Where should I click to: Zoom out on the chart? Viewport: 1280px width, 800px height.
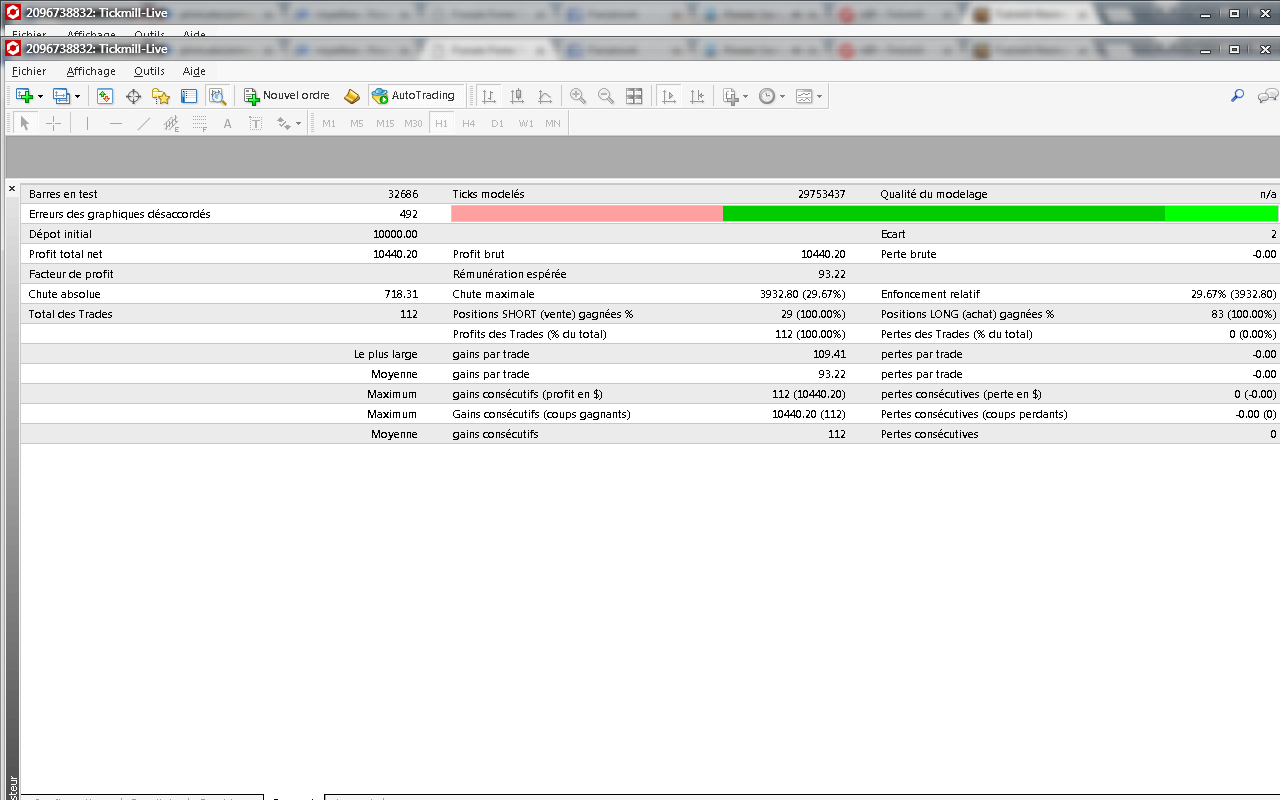point(606,96)
